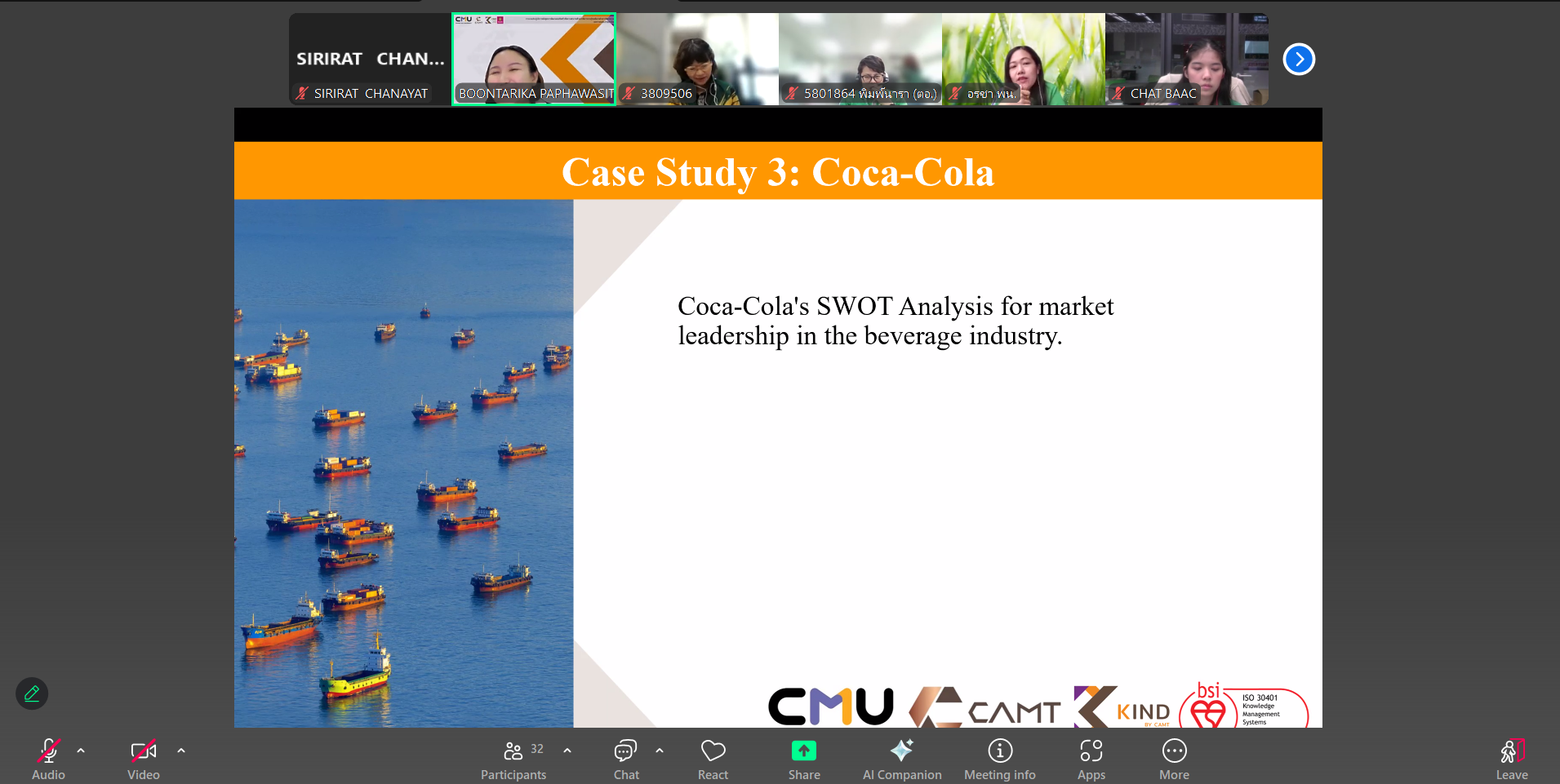Show Meeting info details
Viewport: 1560px width, 784px height.
999,759
